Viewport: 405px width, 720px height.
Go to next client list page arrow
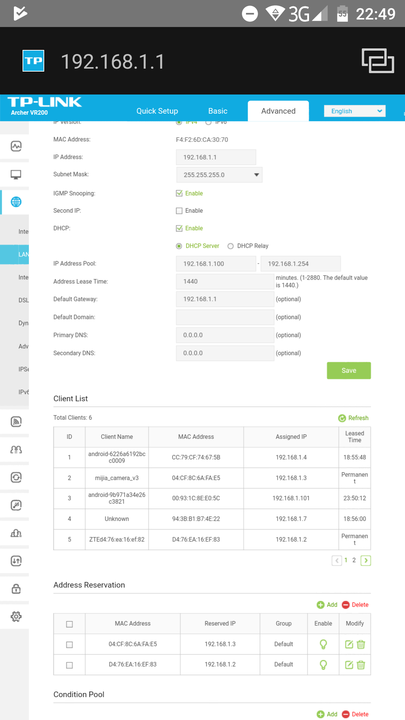pos(366,560)
